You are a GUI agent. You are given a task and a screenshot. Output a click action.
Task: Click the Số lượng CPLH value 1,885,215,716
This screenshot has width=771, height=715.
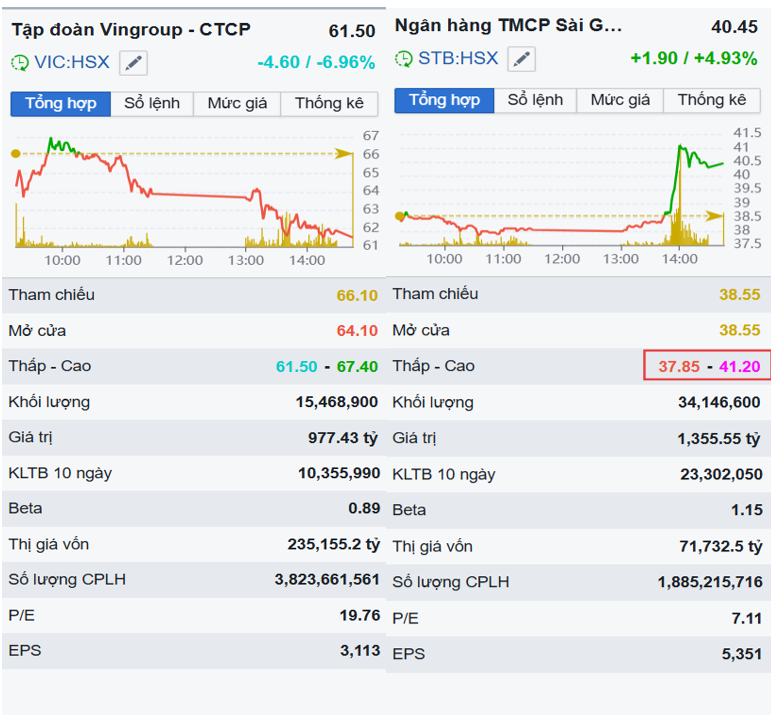[x=710, y=583]
